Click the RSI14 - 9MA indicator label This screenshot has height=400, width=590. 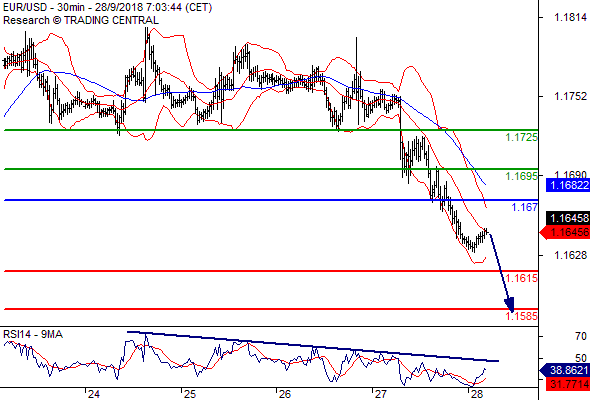coord(33,334)
